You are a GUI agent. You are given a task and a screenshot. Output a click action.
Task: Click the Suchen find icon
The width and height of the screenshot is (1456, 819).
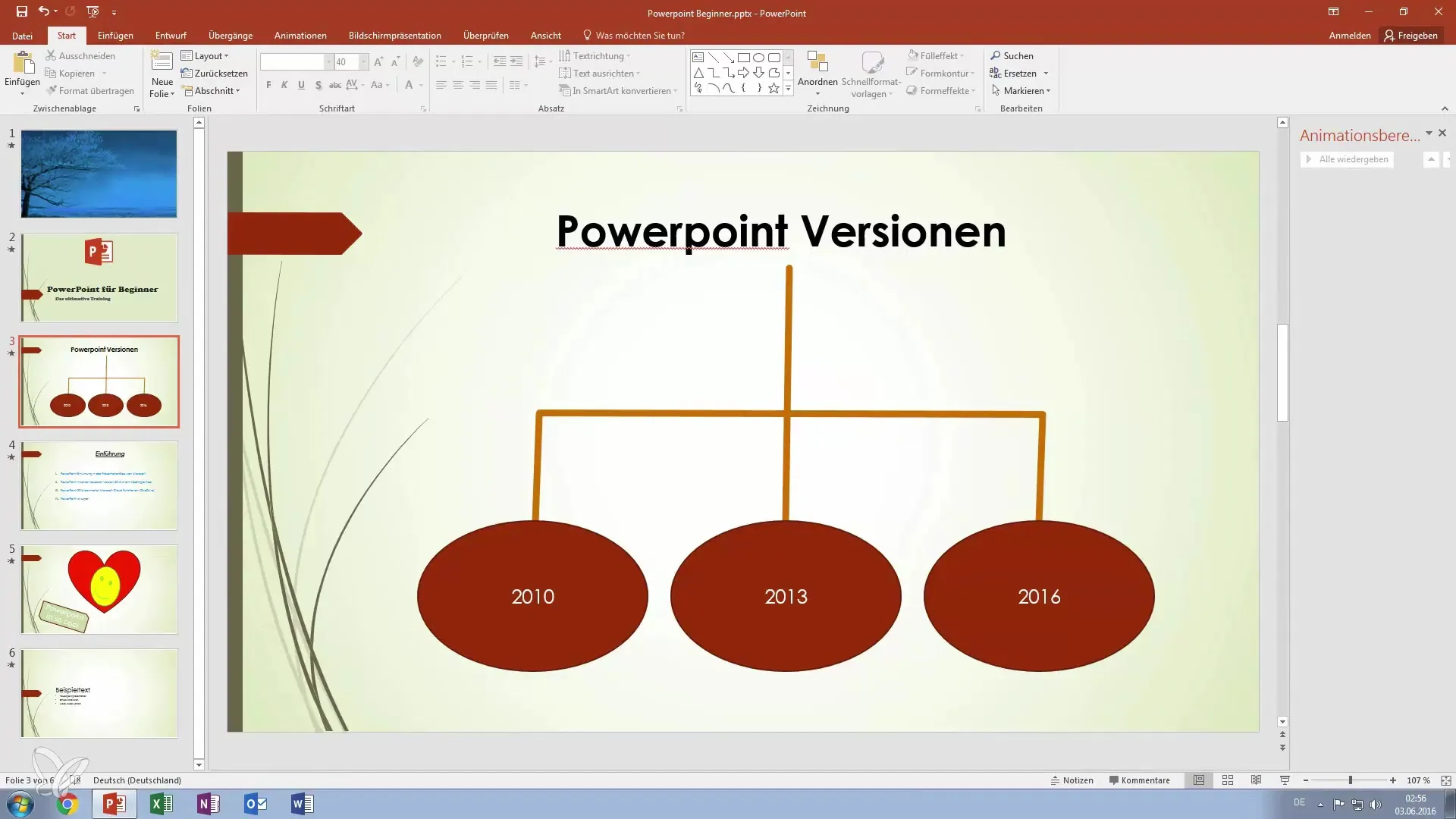(x=996, y=55)
